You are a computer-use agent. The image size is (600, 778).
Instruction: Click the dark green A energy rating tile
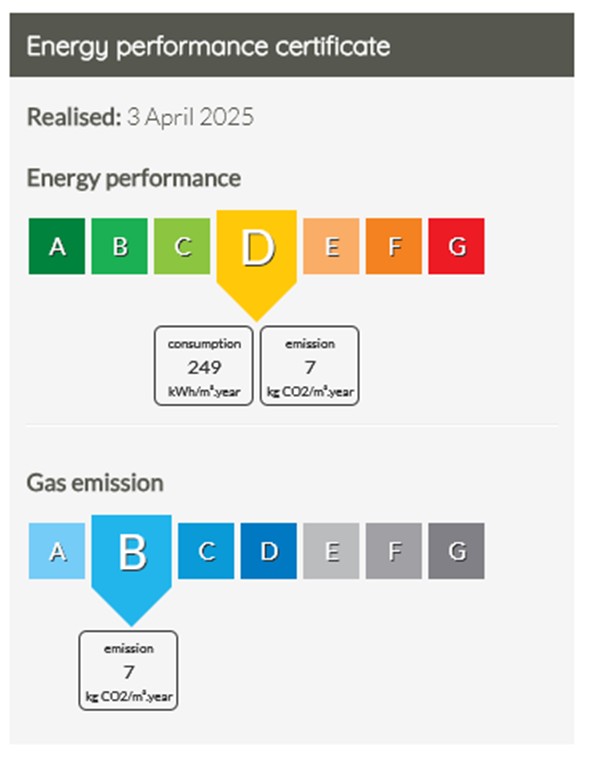(x=57, y=246)
